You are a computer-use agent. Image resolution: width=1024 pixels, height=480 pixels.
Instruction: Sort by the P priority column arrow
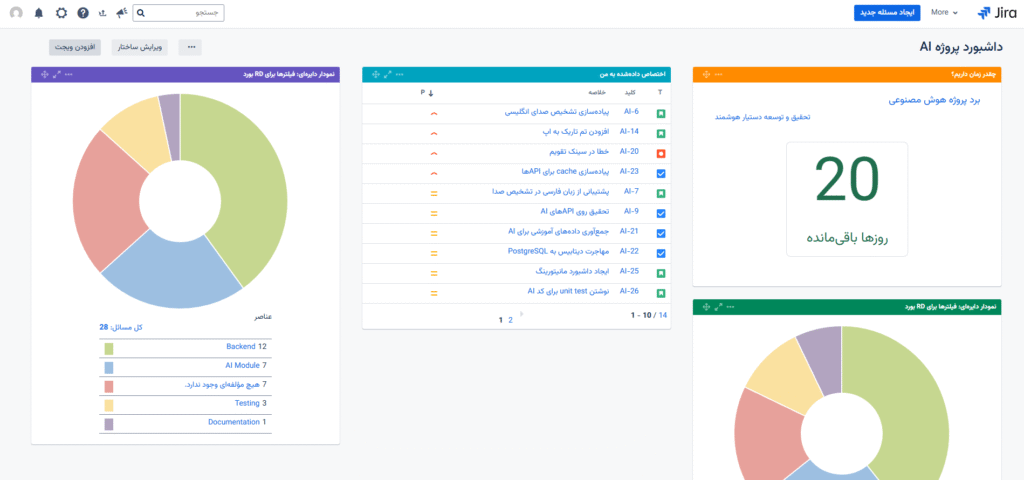pyautogui.click(x=431, y=93)
